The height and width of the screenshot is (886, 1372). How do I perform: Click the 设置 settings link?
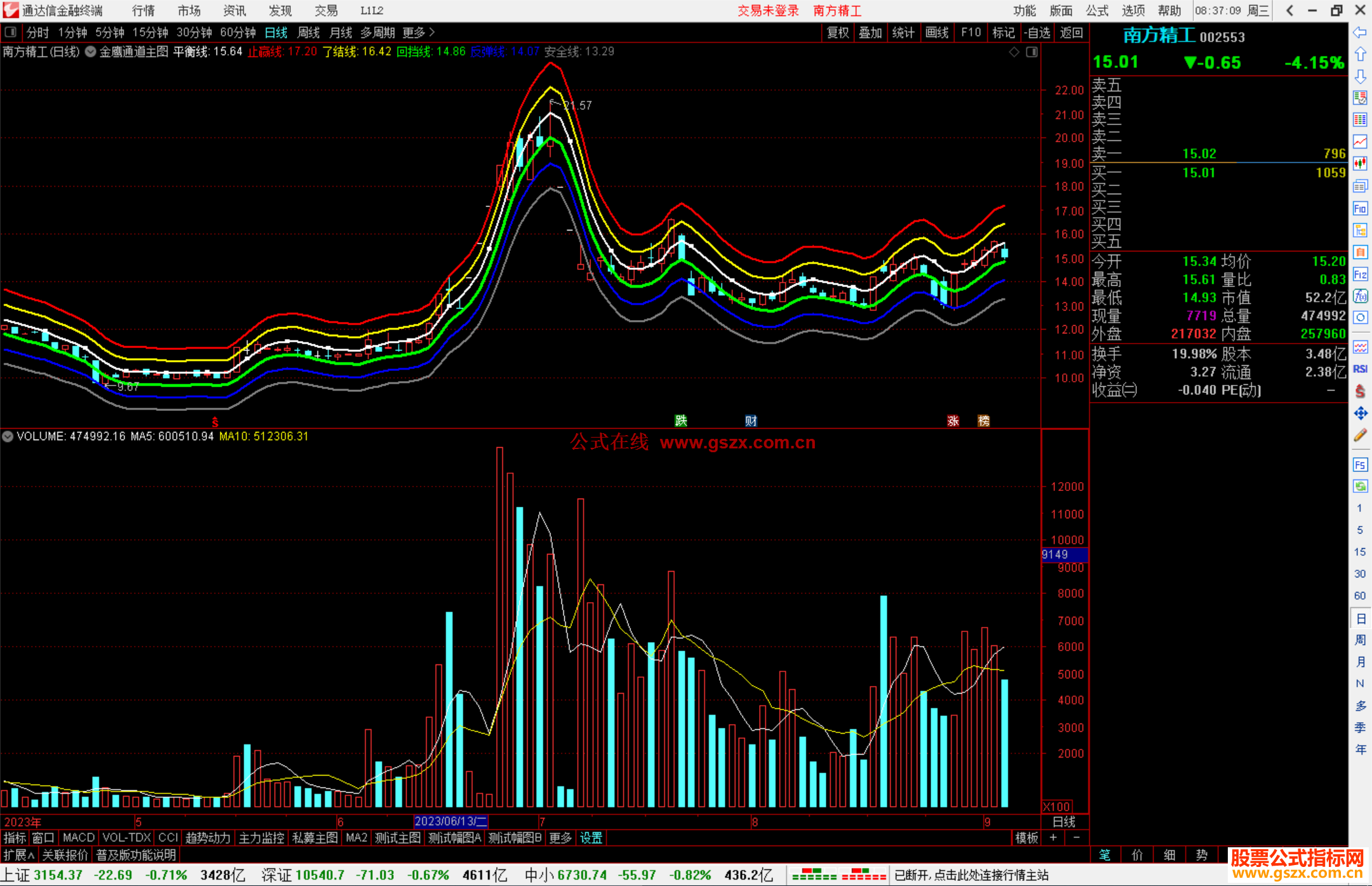[591, 838]
